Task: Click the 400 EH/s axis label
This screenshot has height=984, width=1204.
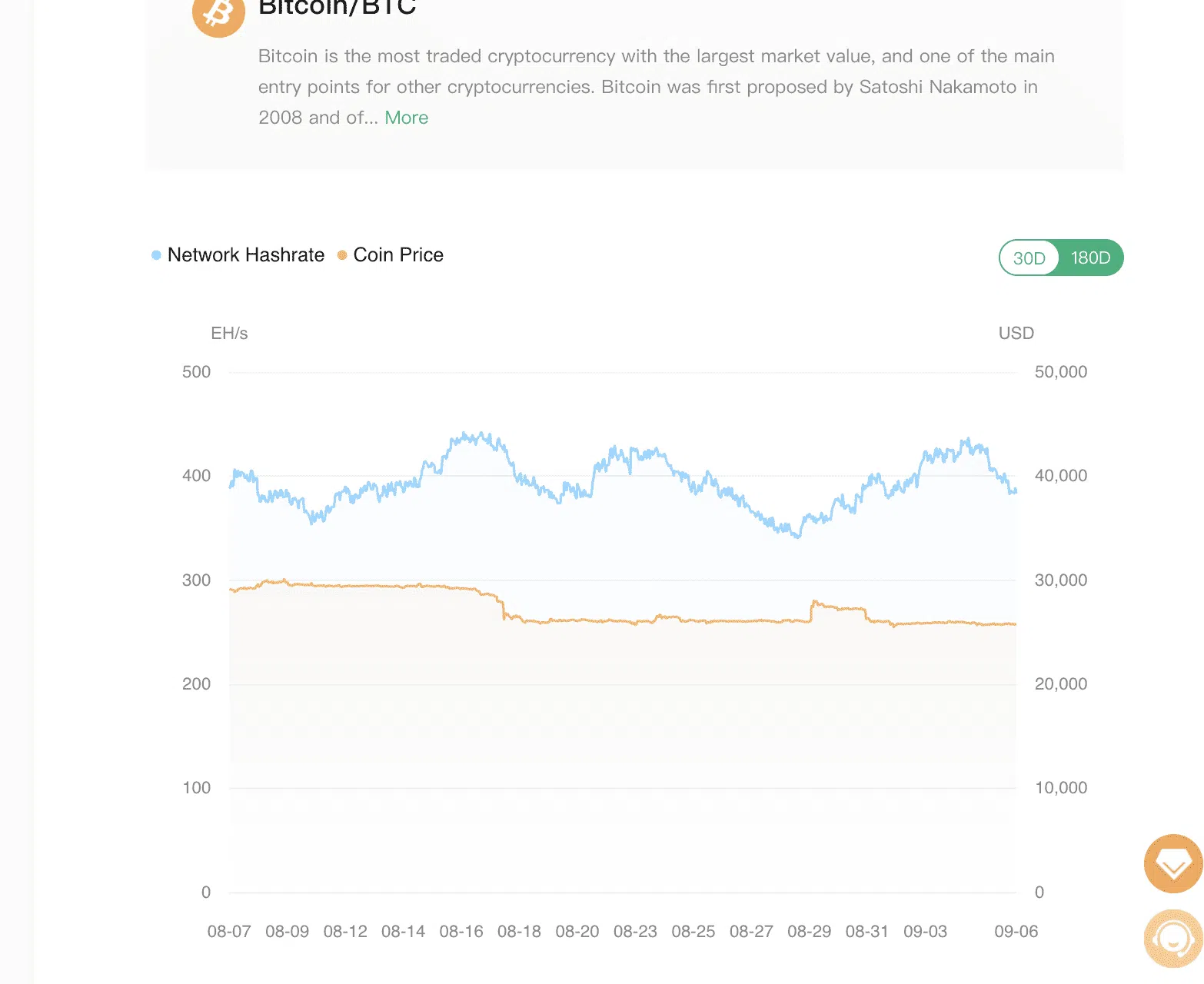Action: point(197,476)
